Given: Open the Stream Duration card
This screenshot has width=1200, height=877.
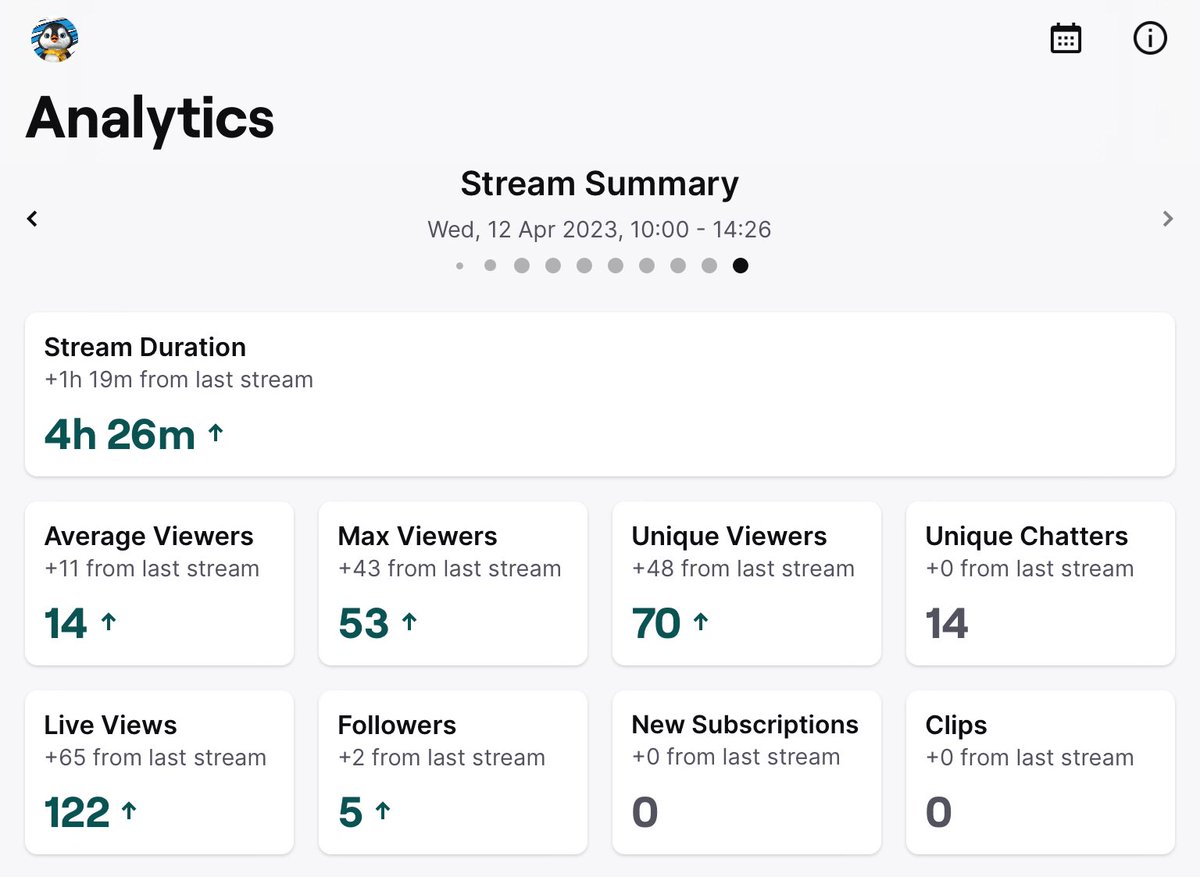Looking at the screenshot, I should tap(600, 394).
